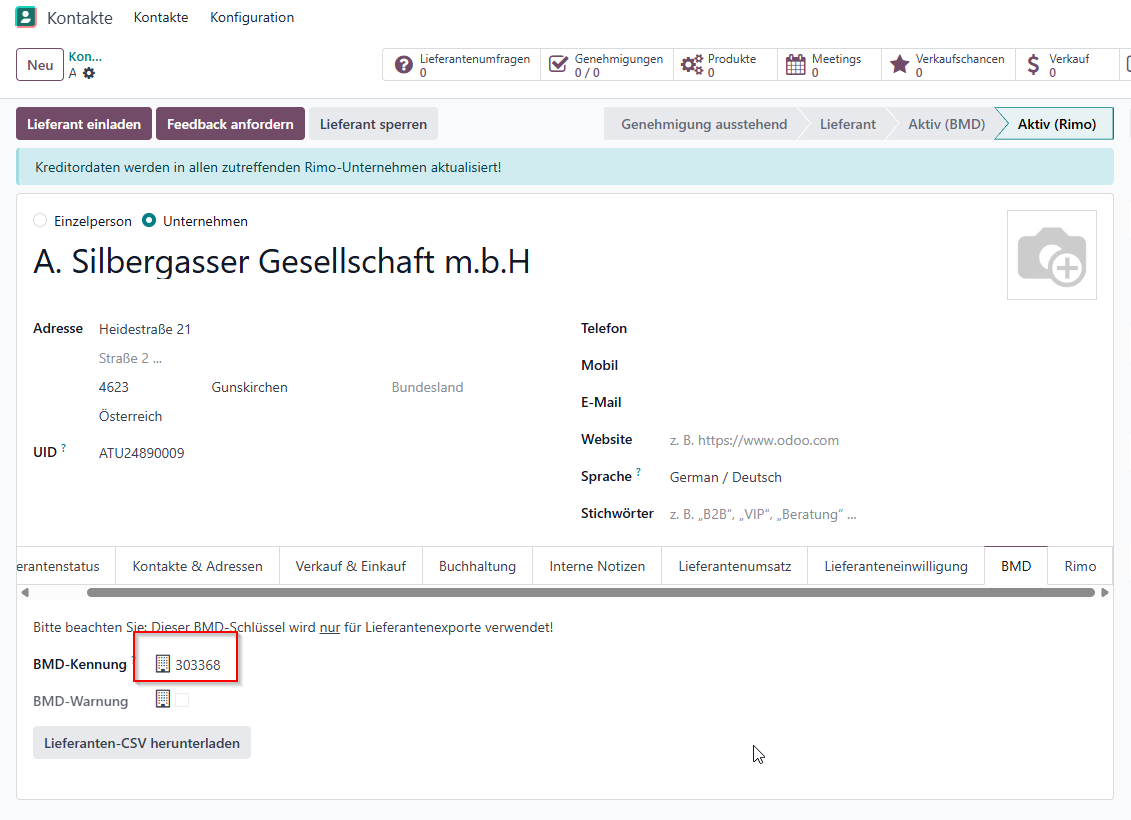Screen dimensions: 1131x820
Task: Click Feedback anfordern button
Action: tap(230, 124)
